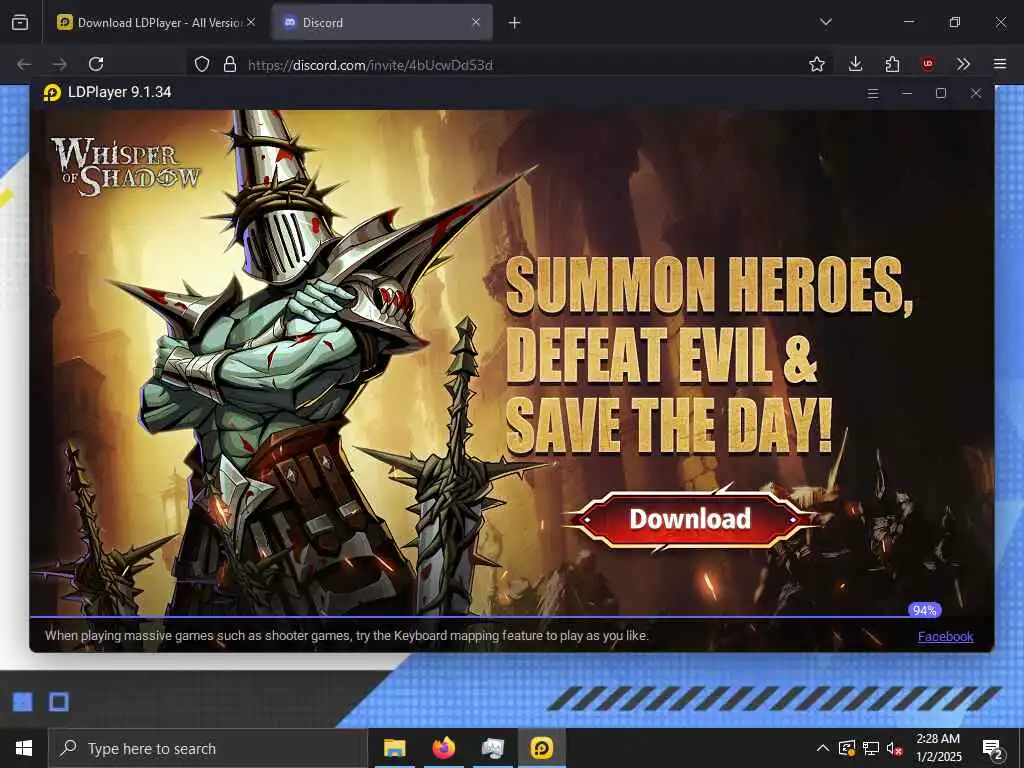Click the taskbar search box
Viewport: 1024px width, 768px height.
click(x=208, y=748)
